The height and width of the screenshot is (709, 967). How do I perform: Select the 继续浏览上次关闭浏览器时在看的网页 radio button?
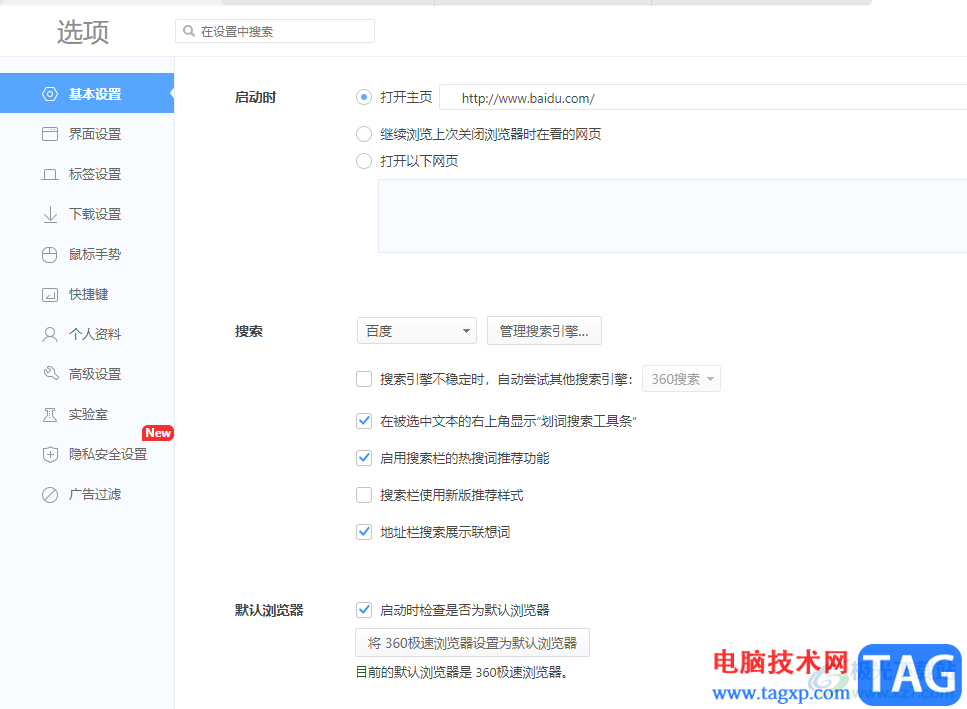[x=364, y=134]
